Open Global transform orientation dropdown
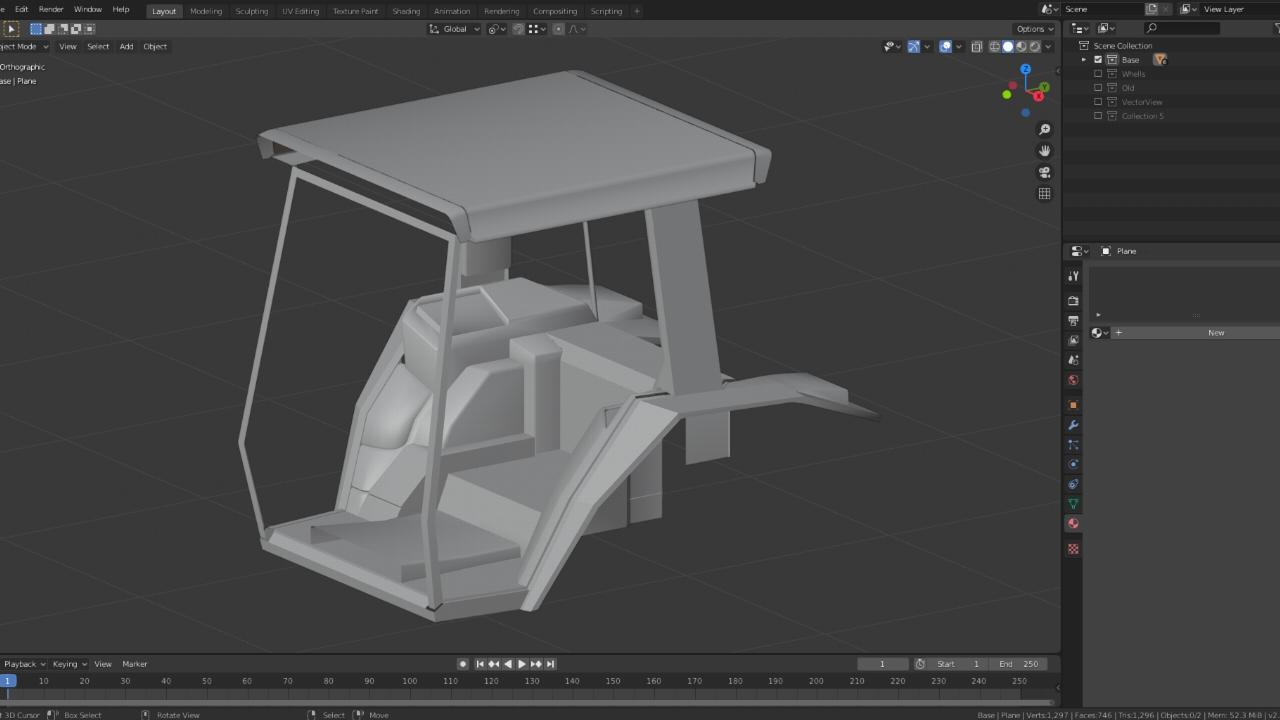Viewport: 1280px width, 720px height. point(455,29)
